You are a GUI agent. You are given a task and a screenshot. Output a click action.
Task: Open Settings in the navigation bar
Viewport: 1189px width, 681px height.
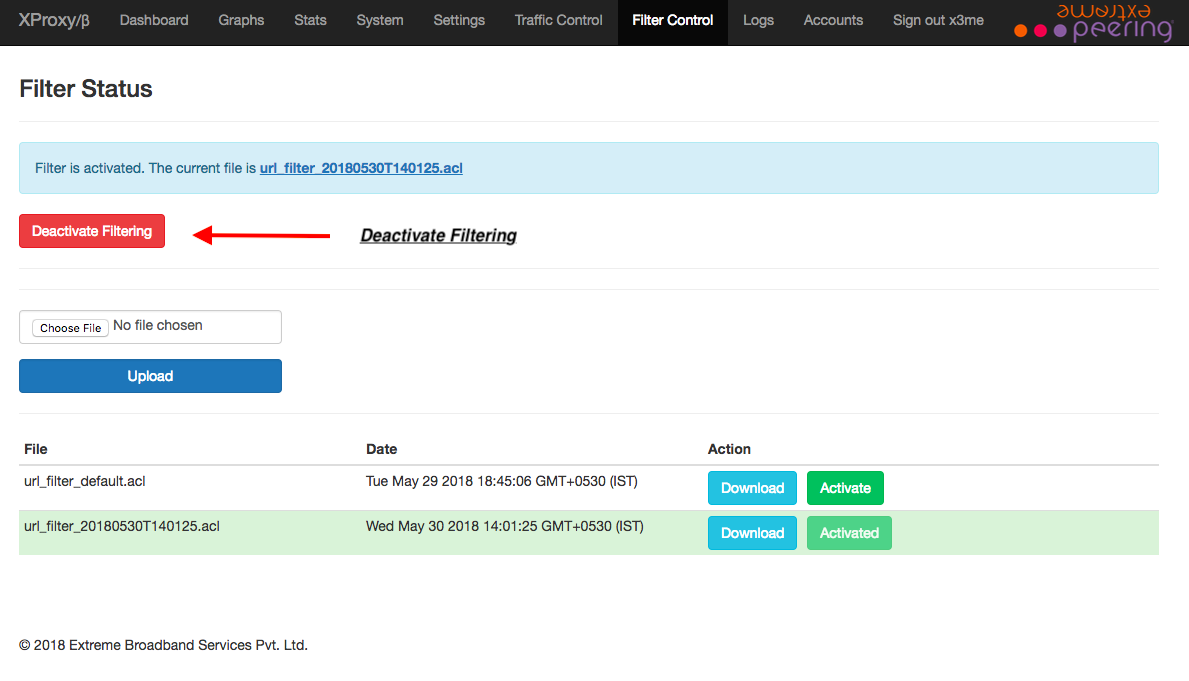point(459,20)
